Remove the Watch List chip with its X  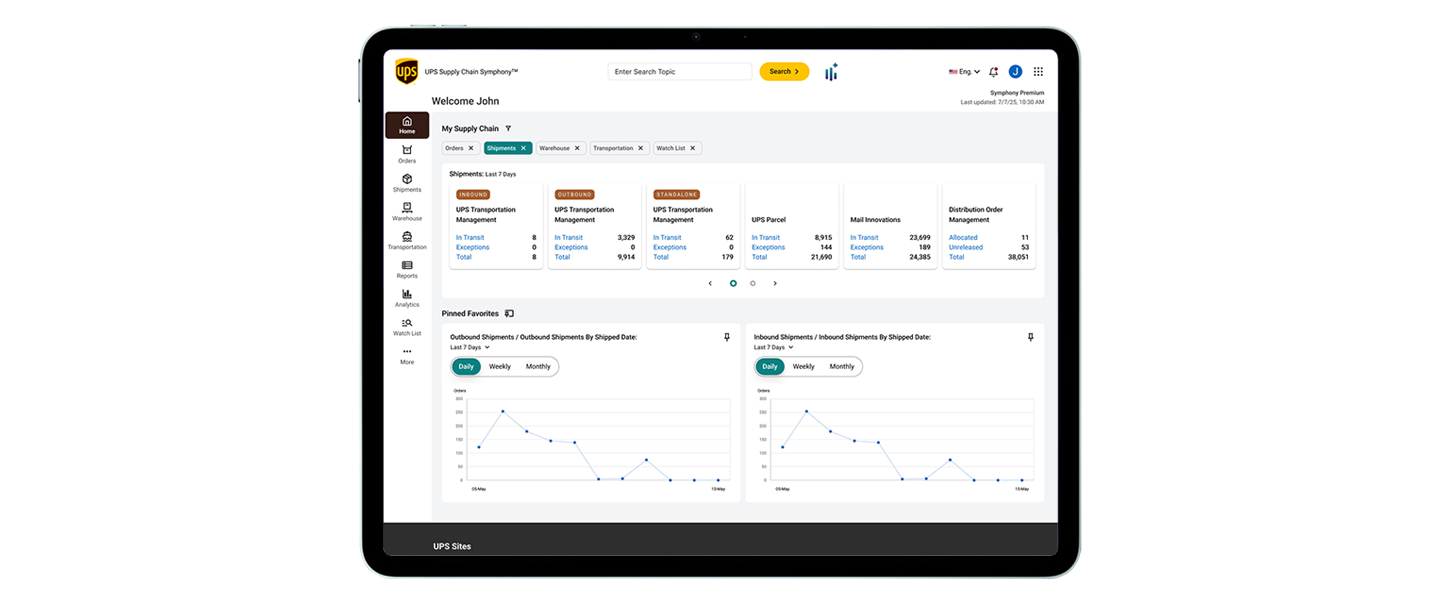tap(693, 148)
